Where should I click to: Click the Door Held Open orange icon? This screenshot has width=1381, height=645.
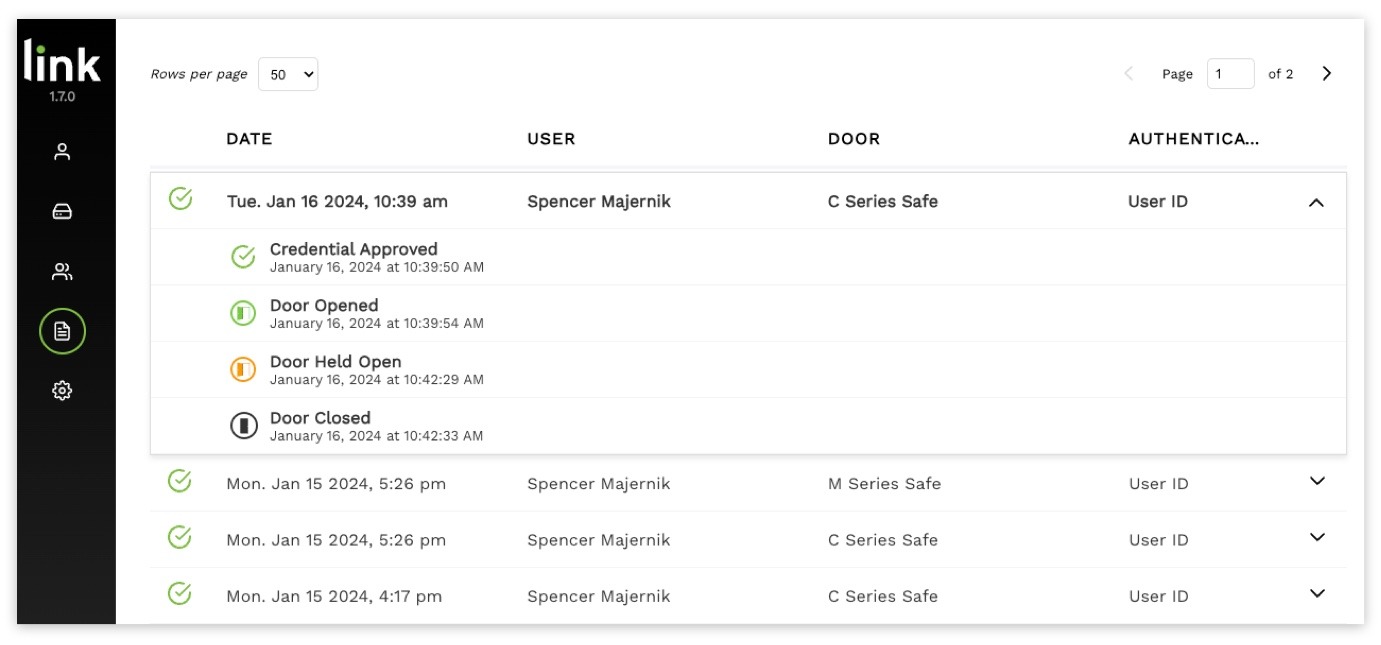click(x=243, y=370)
